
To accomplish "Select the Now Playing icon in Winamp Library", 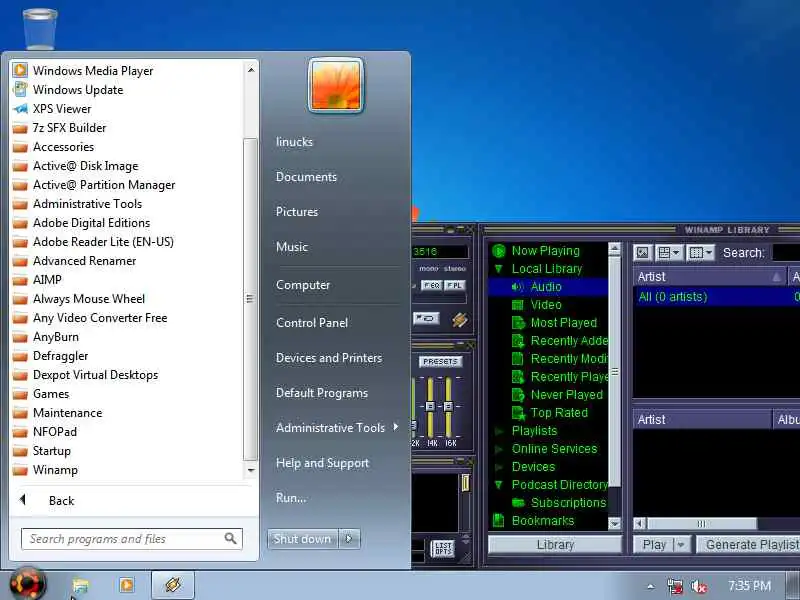I will 498,251.
